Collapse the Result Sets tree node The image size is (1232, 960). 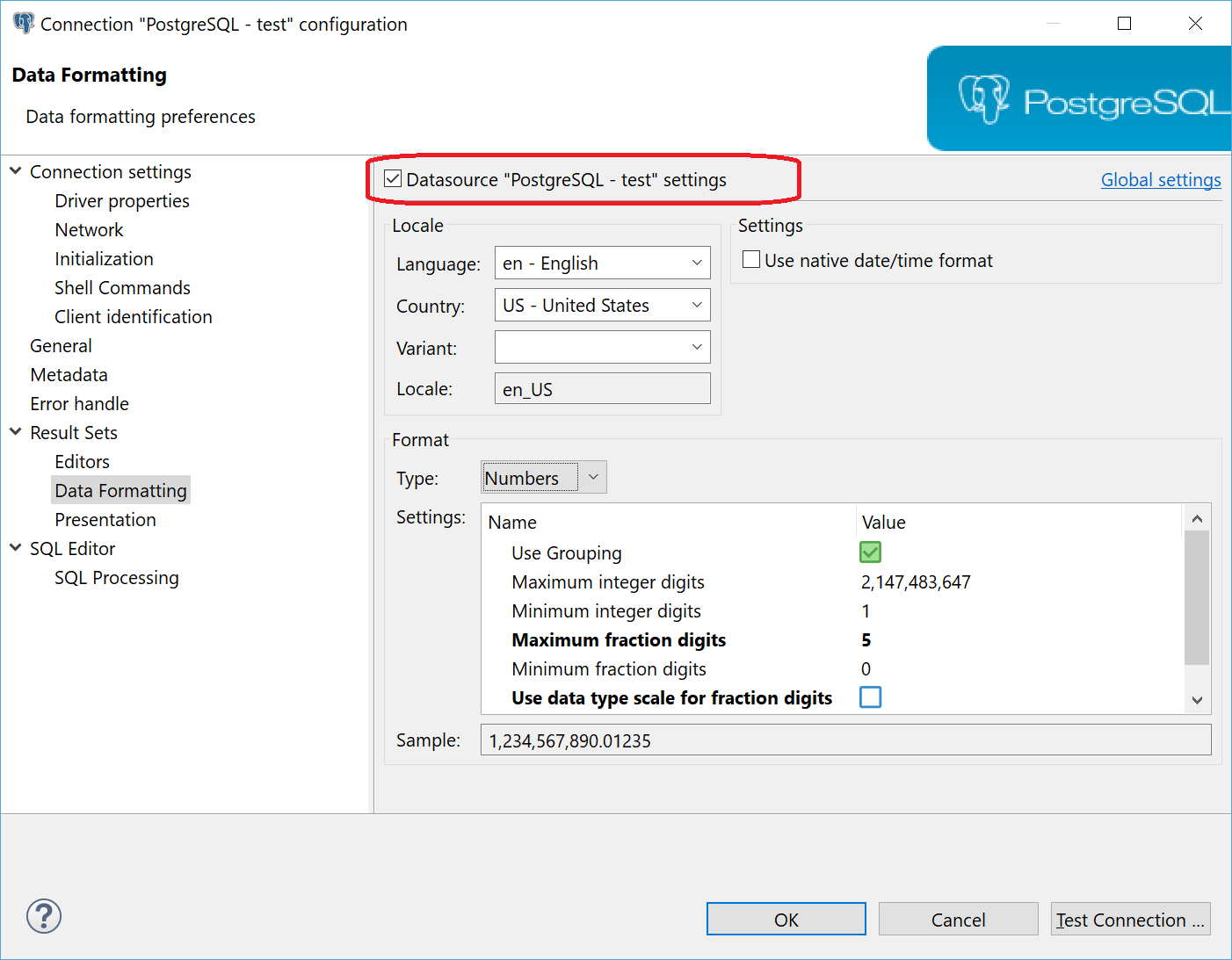click(16, 432)
